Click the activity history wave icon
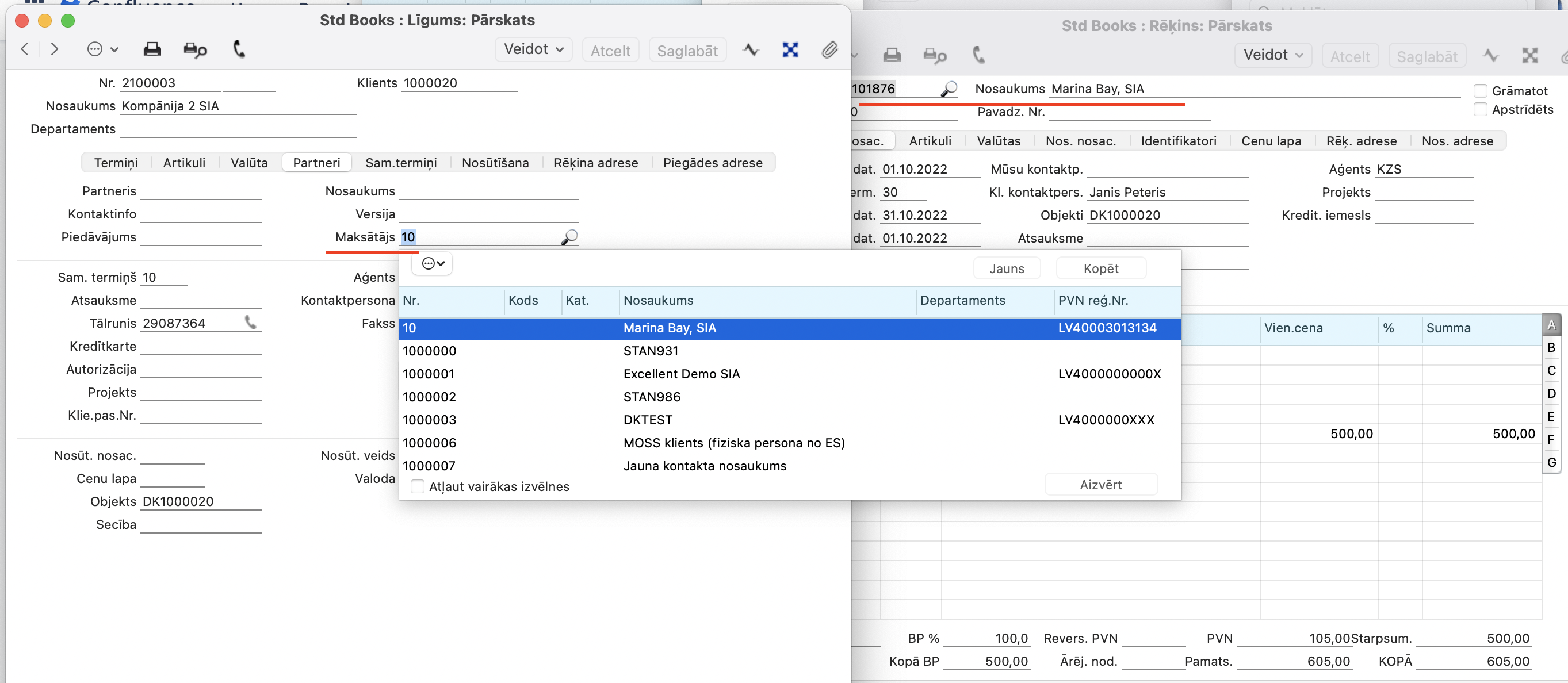Viewport: 1568px width, 683px height. pos(751,49)
